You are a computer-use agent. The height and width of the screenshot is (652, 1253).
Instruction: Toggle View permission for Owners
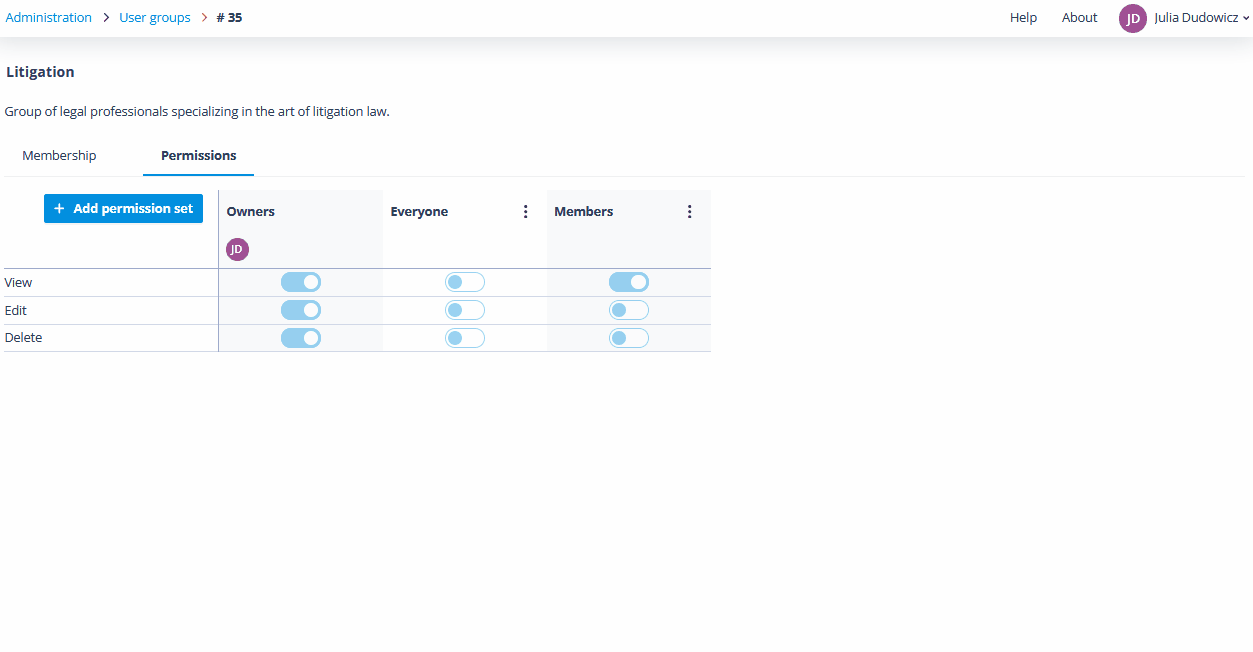coord(301,282)
